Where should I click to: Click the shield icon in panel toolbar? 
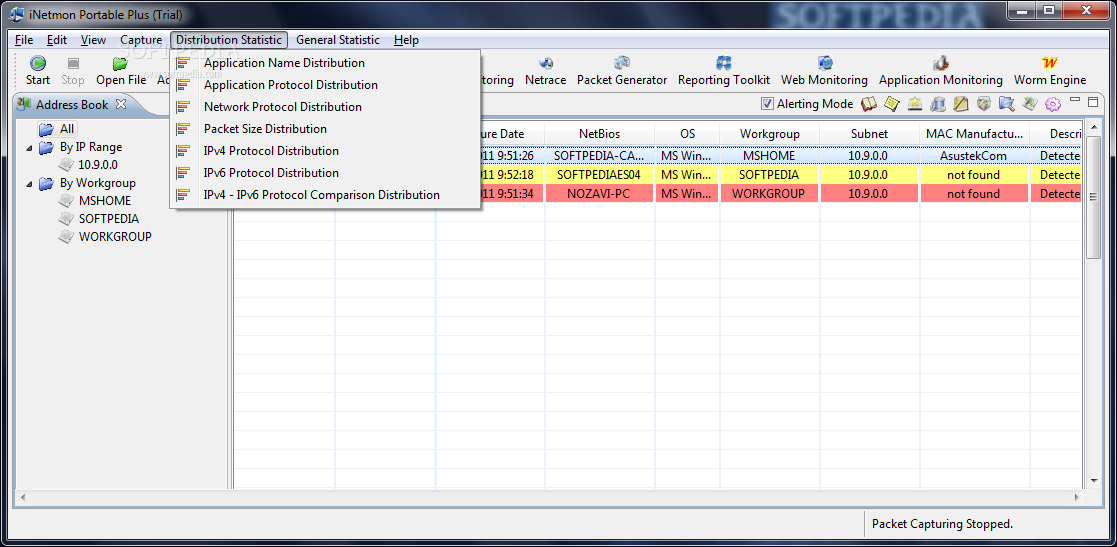pos(984,104)
